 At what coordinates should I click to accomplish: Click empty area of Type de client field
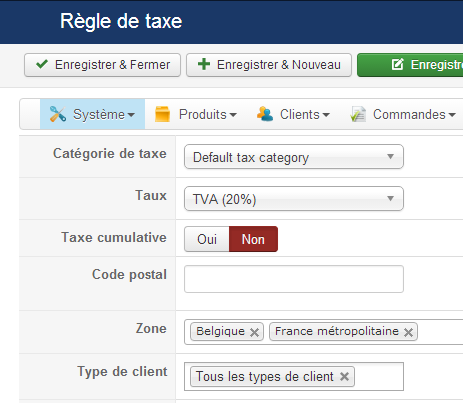379,377
